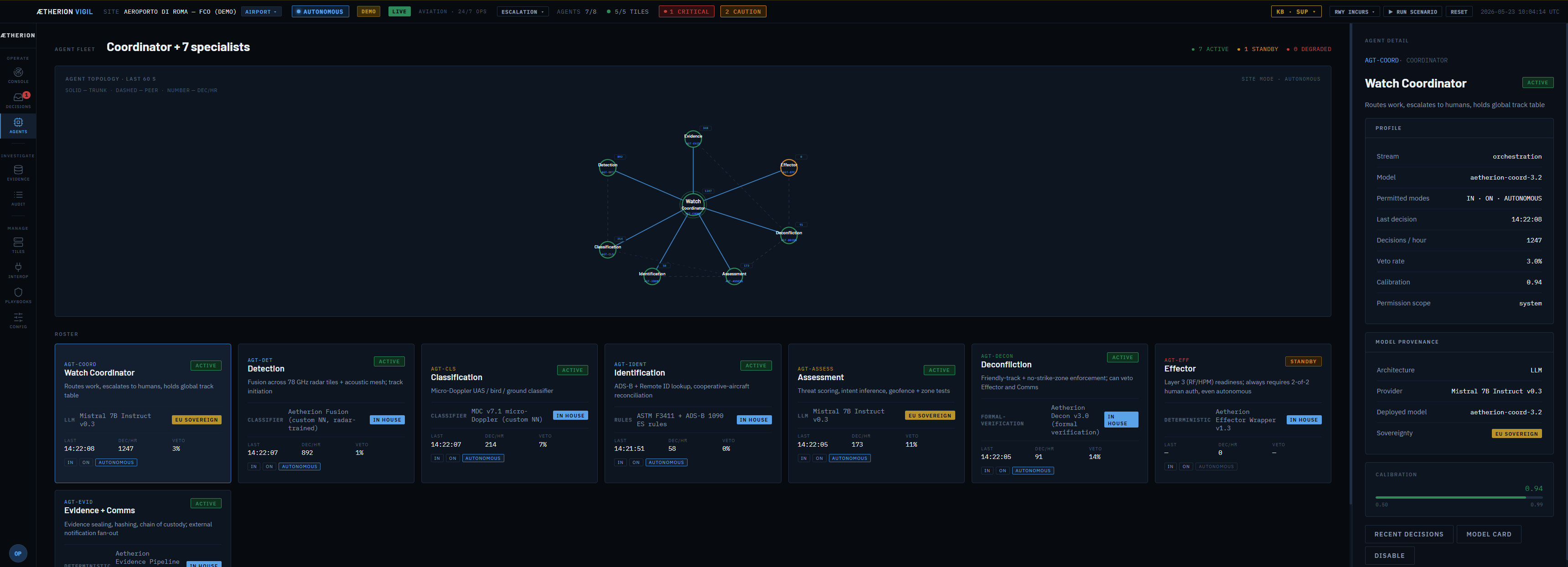Click the calibration 0.94 progress bar
Viewport: 1568px width, 567px height.
pos(1459,498)
